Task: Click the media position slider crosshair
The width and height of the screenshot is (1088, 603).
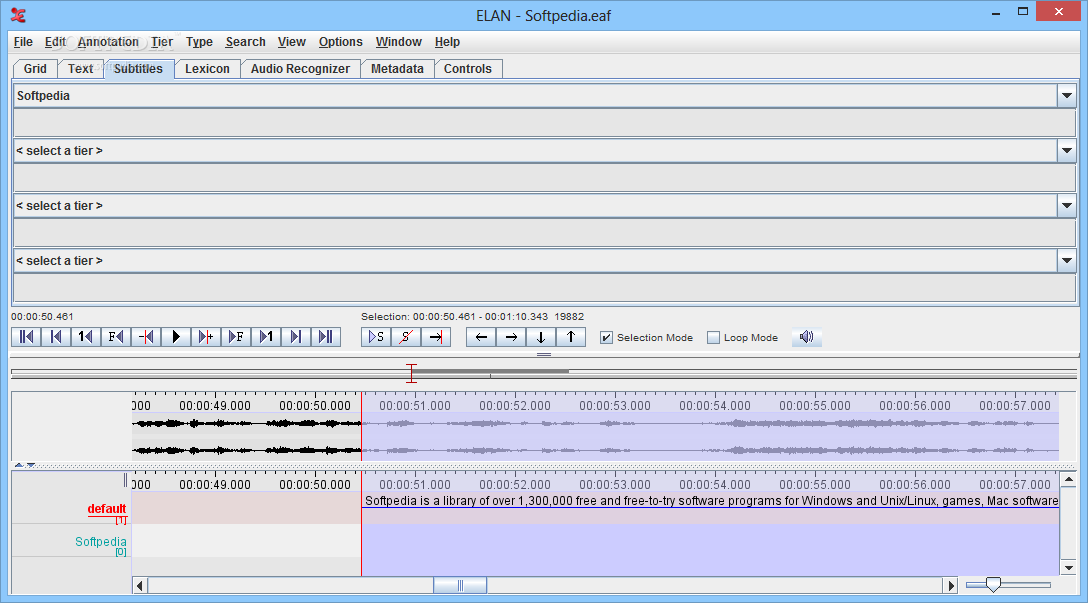Action: (x=411, y=373)
